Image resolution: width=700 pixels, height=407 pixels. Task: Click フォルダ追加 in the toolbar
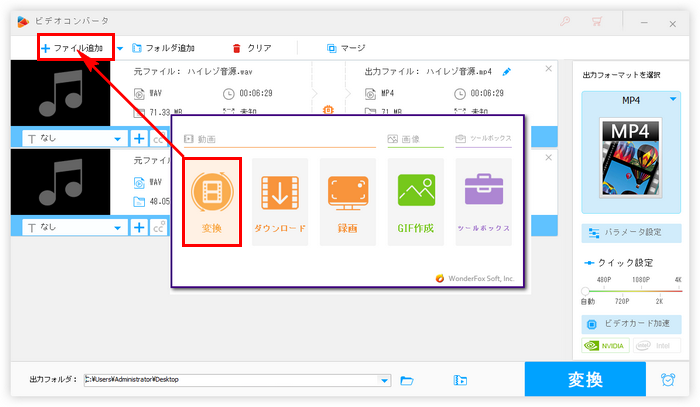tap(163, 48)
